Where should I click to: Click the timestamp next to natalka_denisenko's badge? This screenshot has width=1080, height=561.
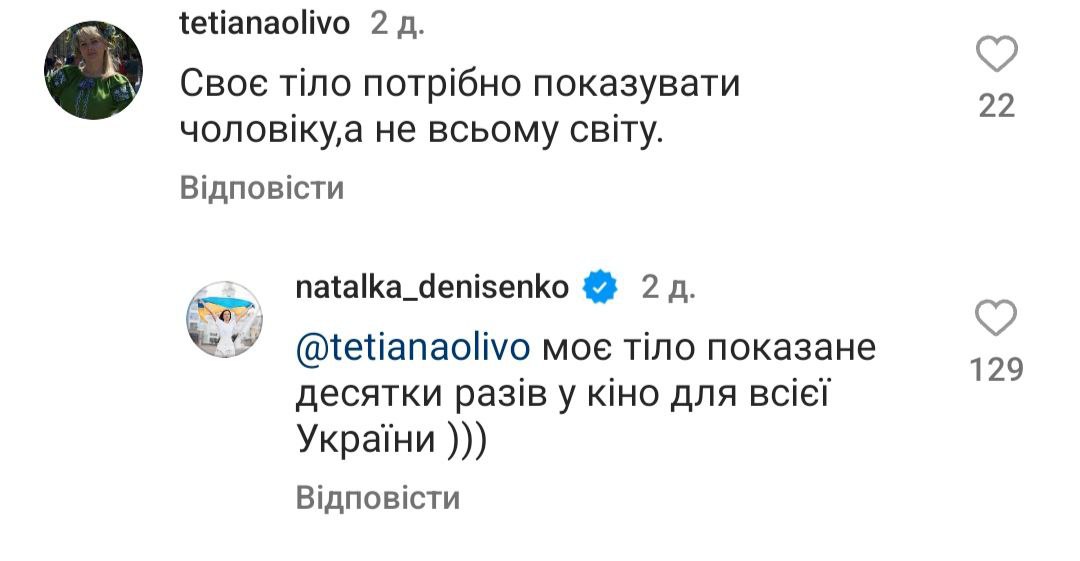coord(668,288)
